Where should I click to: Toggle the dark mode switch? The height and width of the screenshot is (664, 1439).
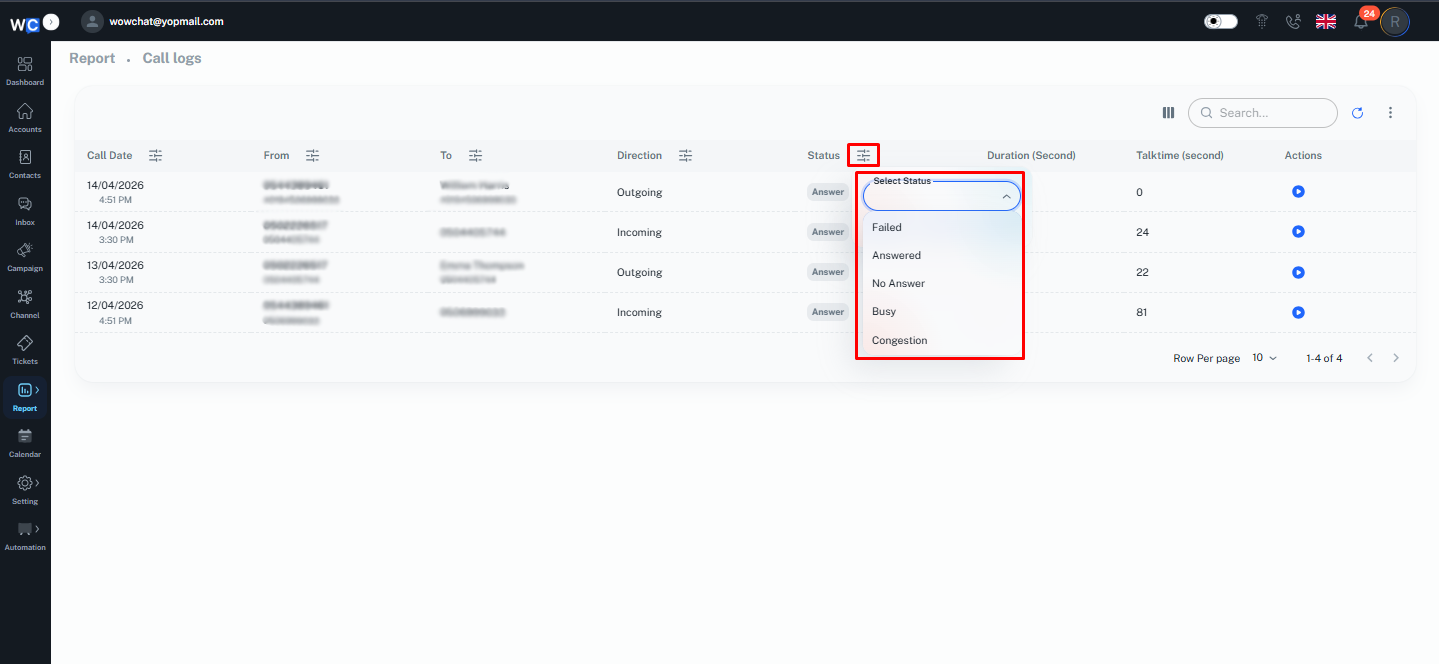(x=1221, y=21)
